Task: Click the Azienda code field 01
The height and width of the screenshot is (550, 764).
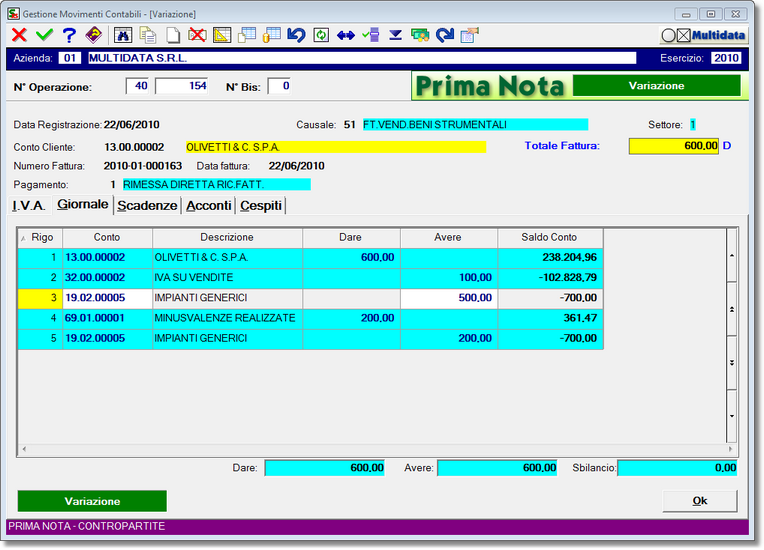Action: click(x=70, y=58)
